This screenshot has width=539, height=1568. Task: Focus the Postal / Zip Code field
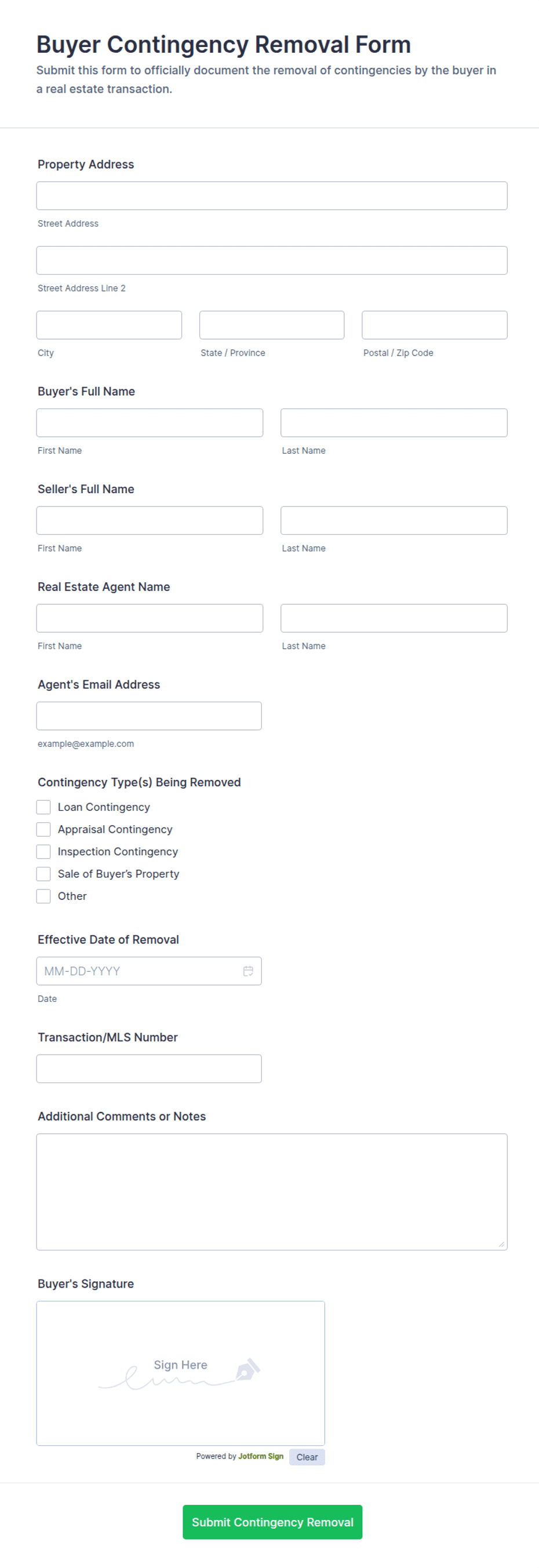tap(434, 325)
